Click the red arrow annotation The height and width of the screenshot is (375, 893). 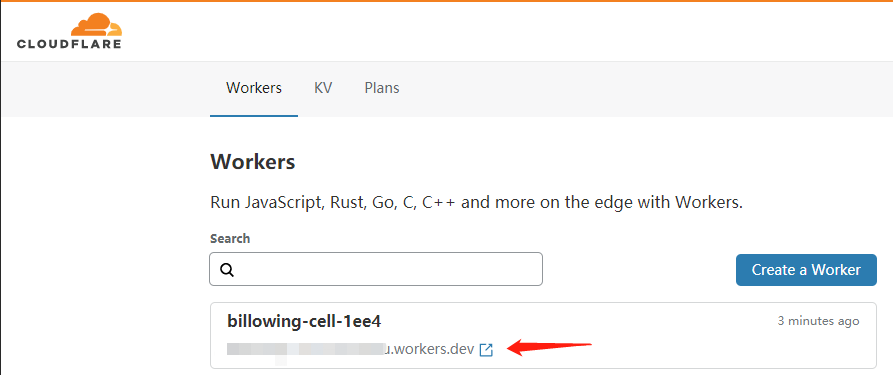[x=550, y=347]
